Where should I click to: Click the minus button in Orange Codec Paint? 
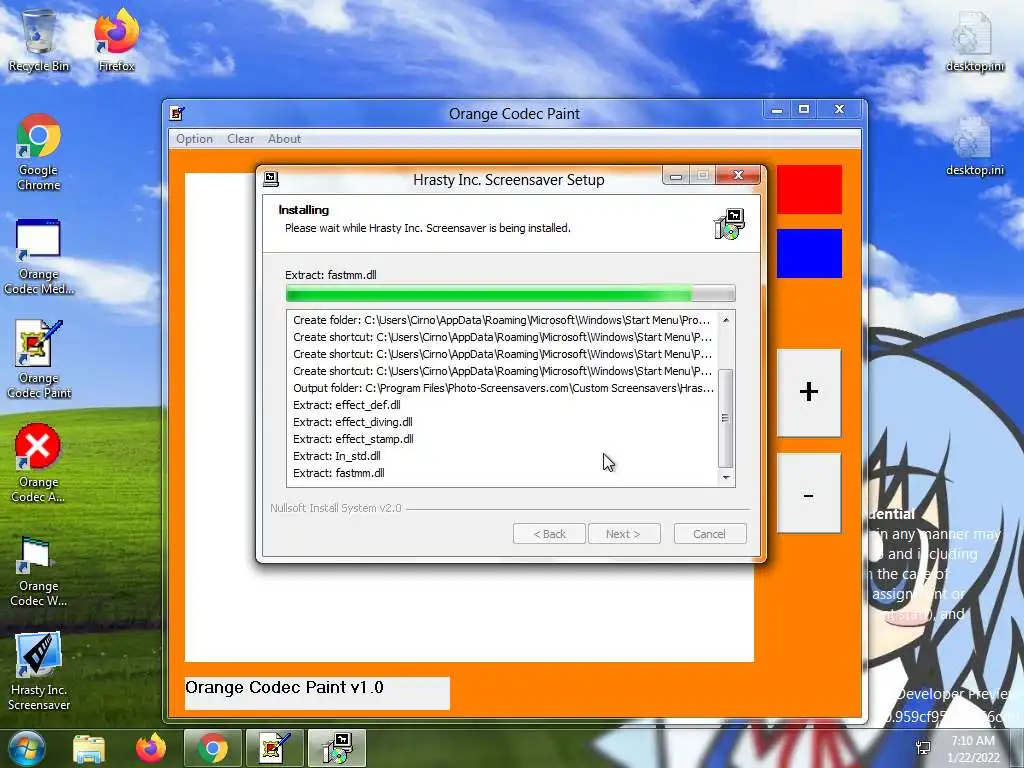[x=808, y=495]
